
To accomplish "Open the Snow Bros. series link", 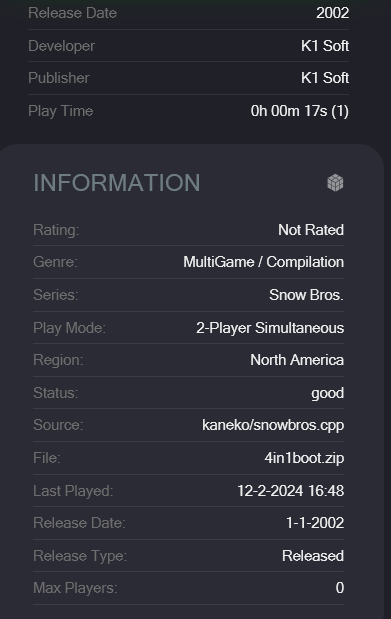I will (x=306, y=295).
